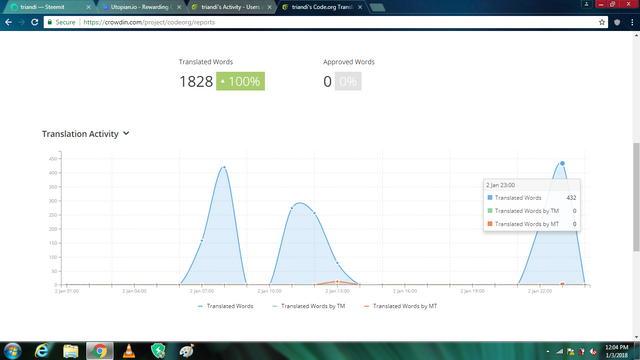Open Chrome three-dot menu

[632, 22]
